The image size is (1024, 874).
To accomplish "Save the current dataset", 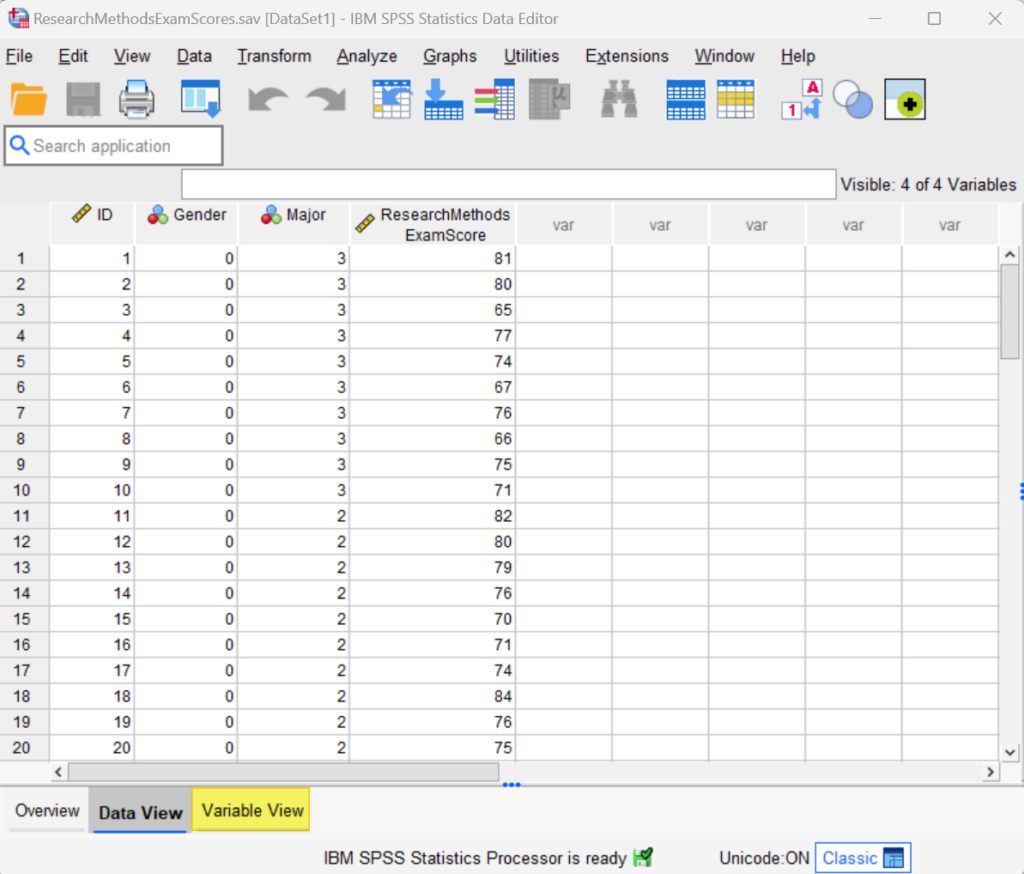I will point(83,99).
